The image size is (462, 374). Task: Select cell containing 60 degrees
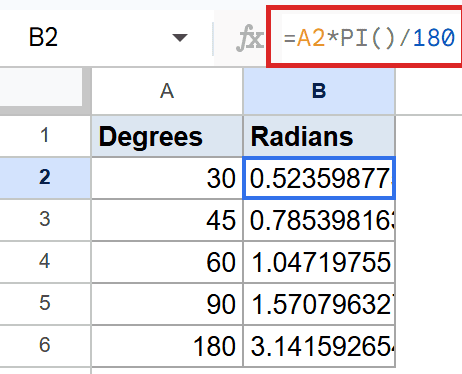[x=167, y=262]
